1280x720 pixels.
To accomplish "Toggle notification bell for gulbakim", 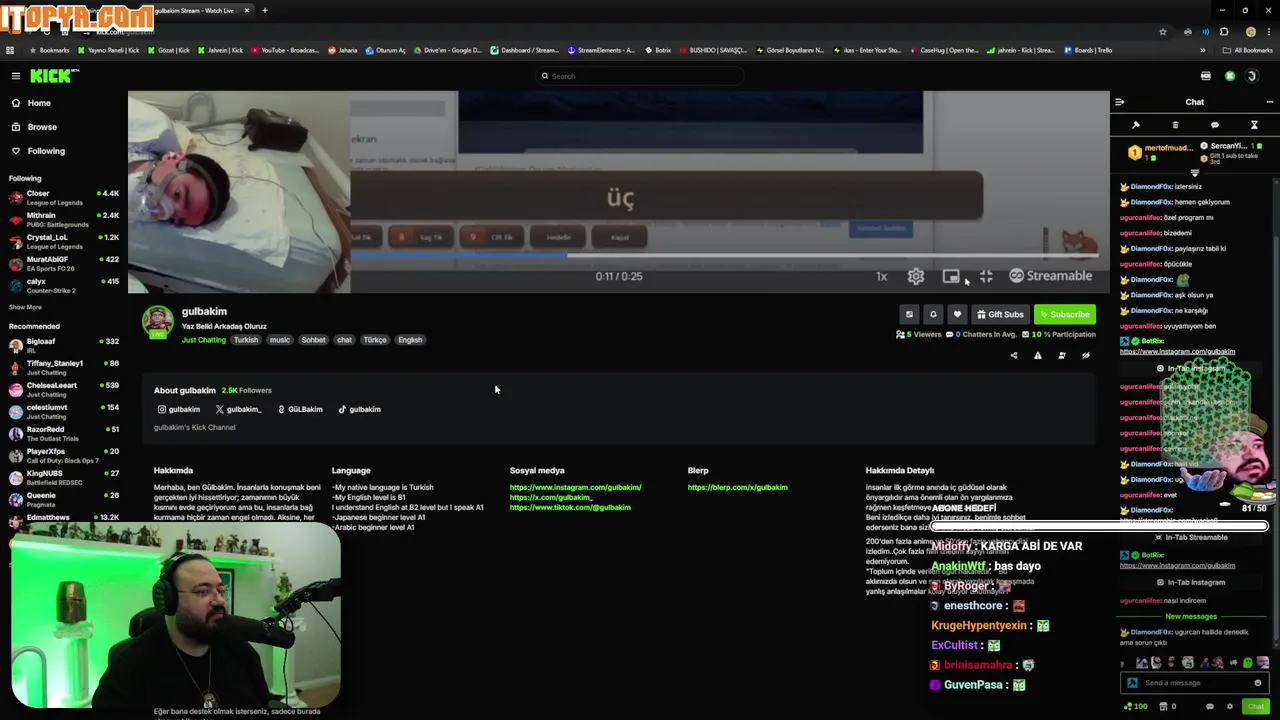I will coord(933,314).
